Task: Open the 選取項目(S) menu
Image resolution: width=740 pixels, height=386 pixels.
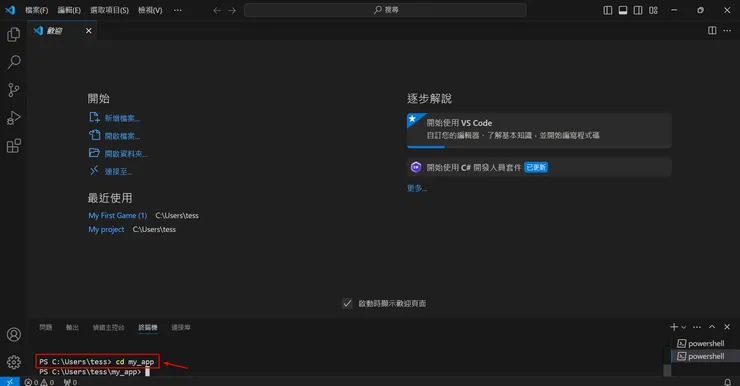Action: tap(109, 10)
